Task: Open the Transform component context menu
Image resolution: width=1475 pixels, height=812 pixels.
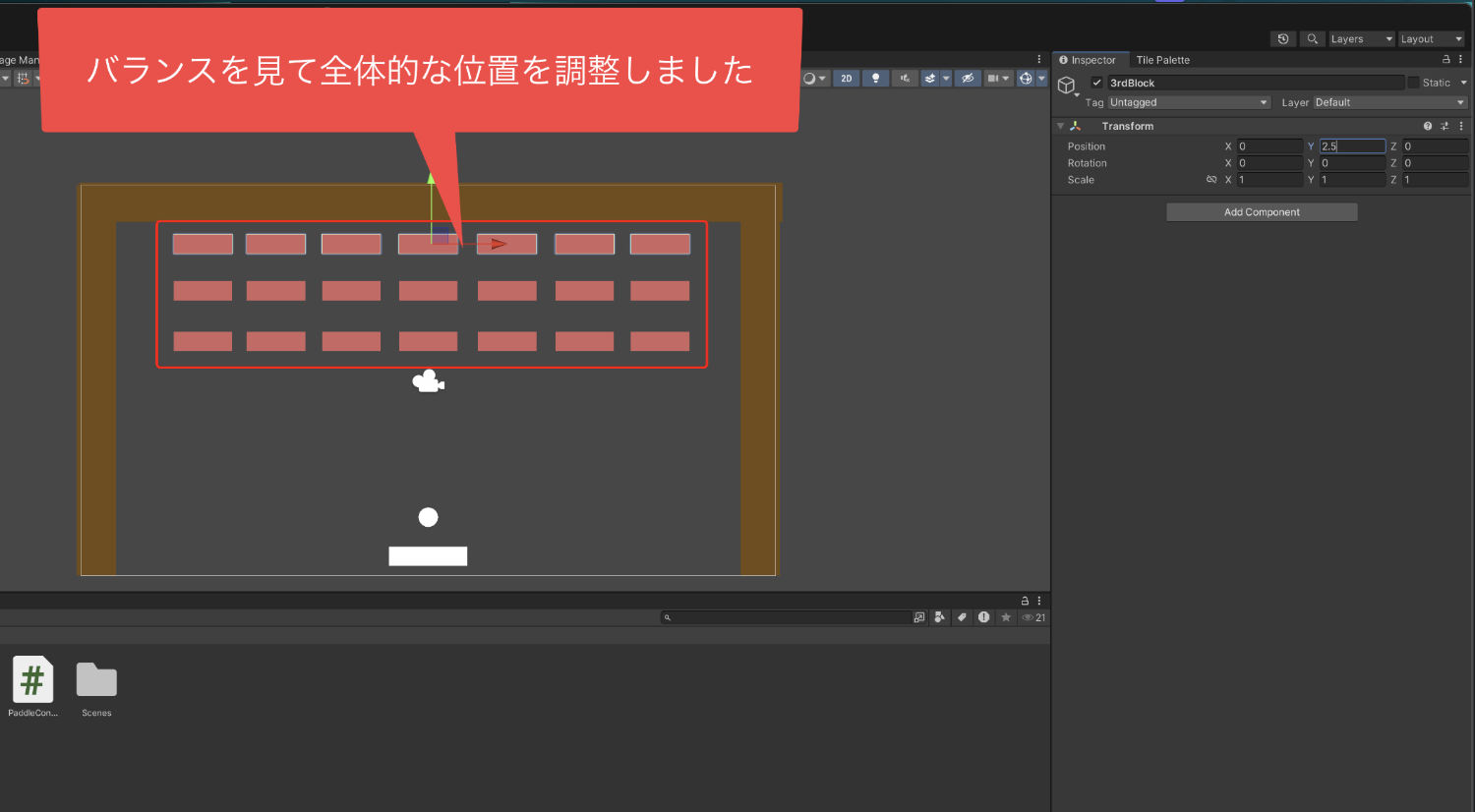Action: [x=1461, y=126]
